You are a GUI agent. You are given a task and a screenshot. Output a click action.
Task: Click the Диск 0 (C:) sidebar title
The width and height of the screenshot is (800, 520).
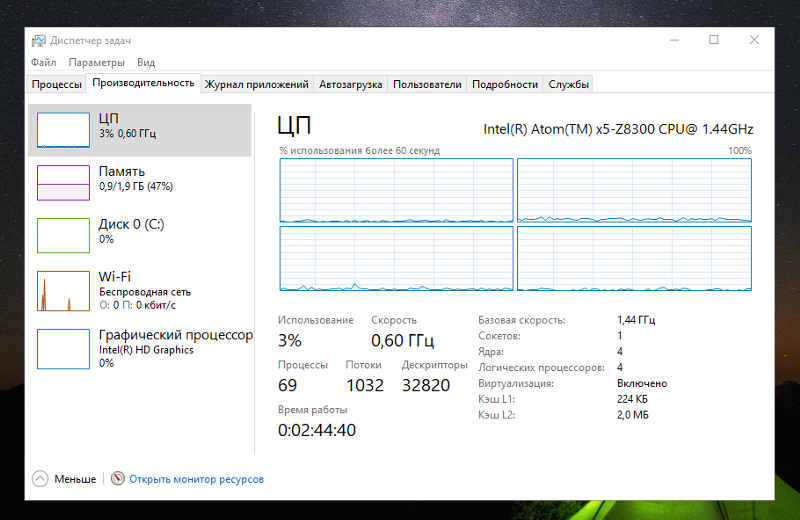132,224
